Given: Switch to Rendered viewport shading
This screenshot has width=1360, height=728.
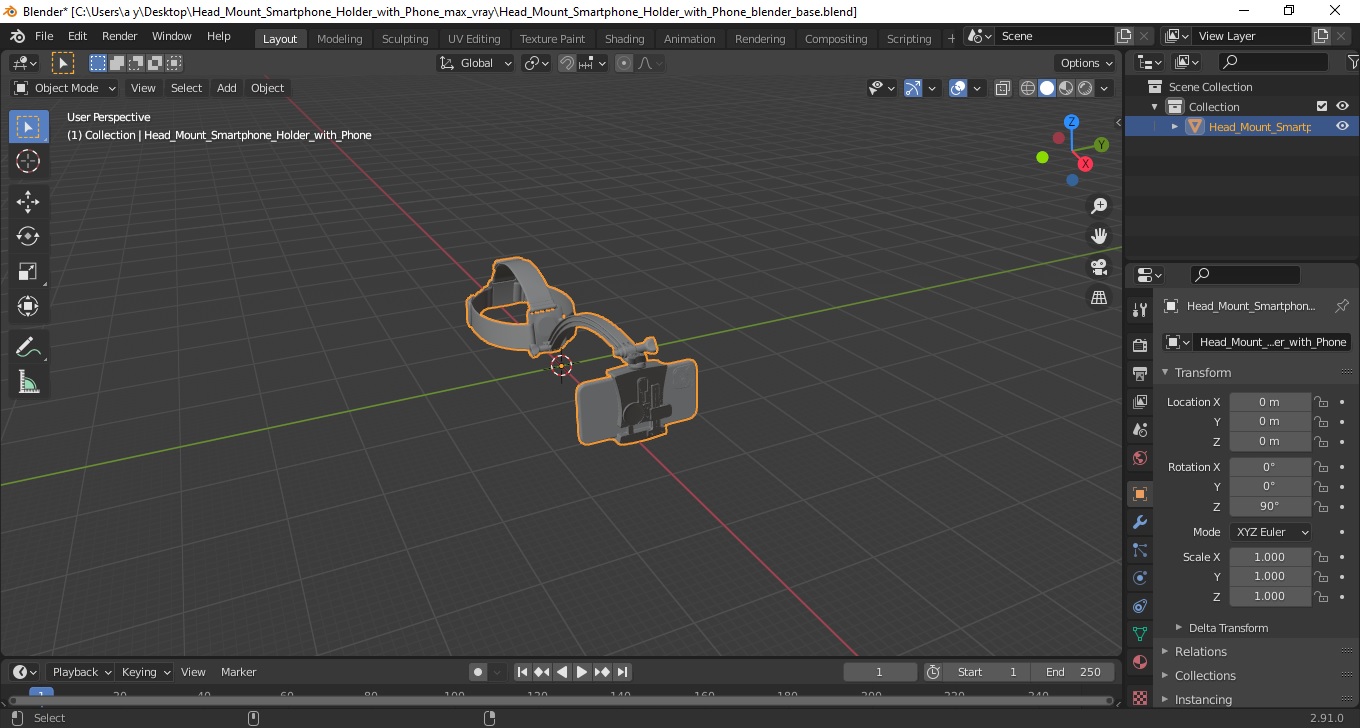Looking at the screenshot, I should (x=1085, y=88).
